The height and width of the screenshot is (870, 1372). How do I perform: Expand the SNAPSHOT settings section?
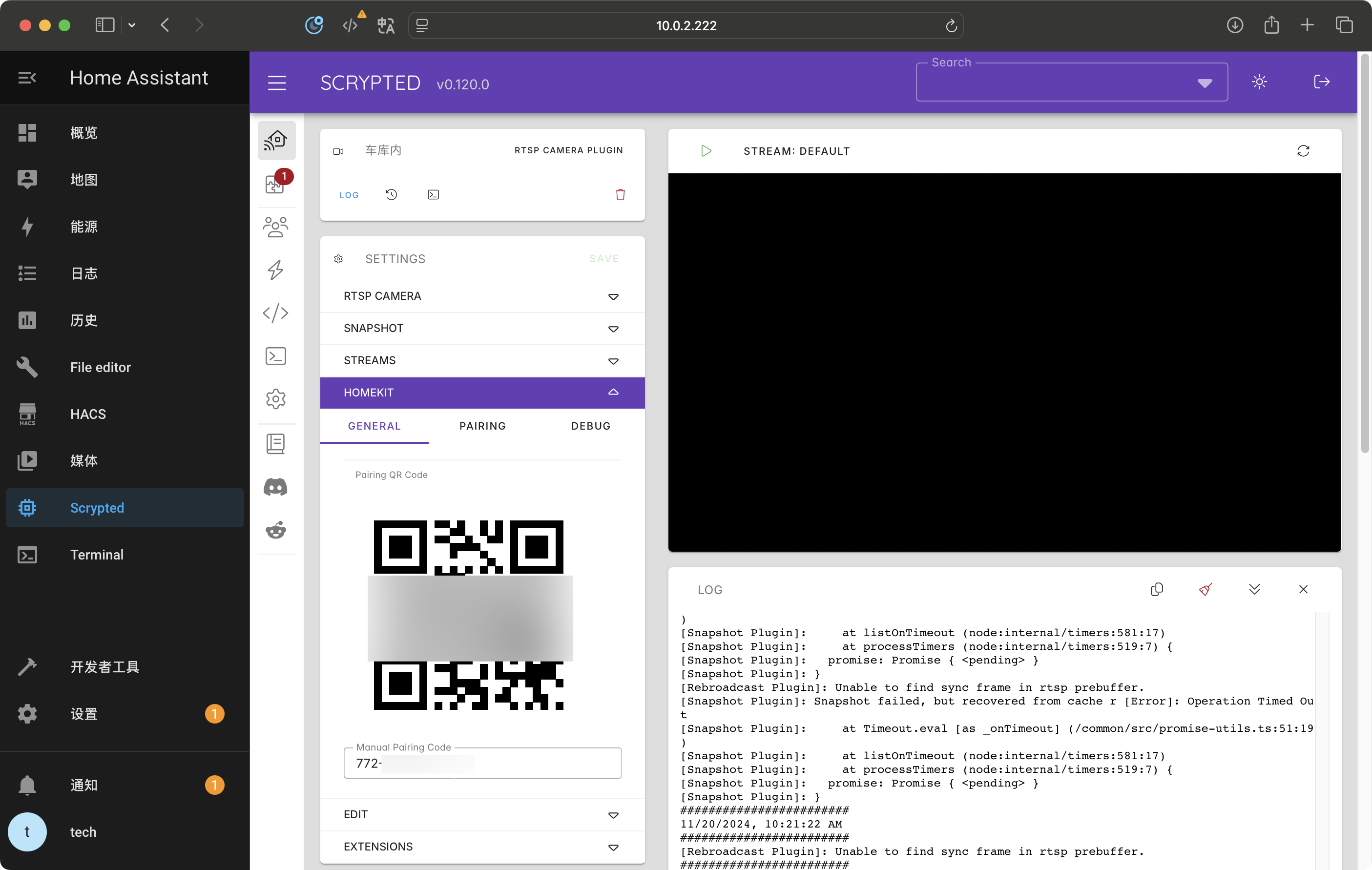click(x=482, y=329)
